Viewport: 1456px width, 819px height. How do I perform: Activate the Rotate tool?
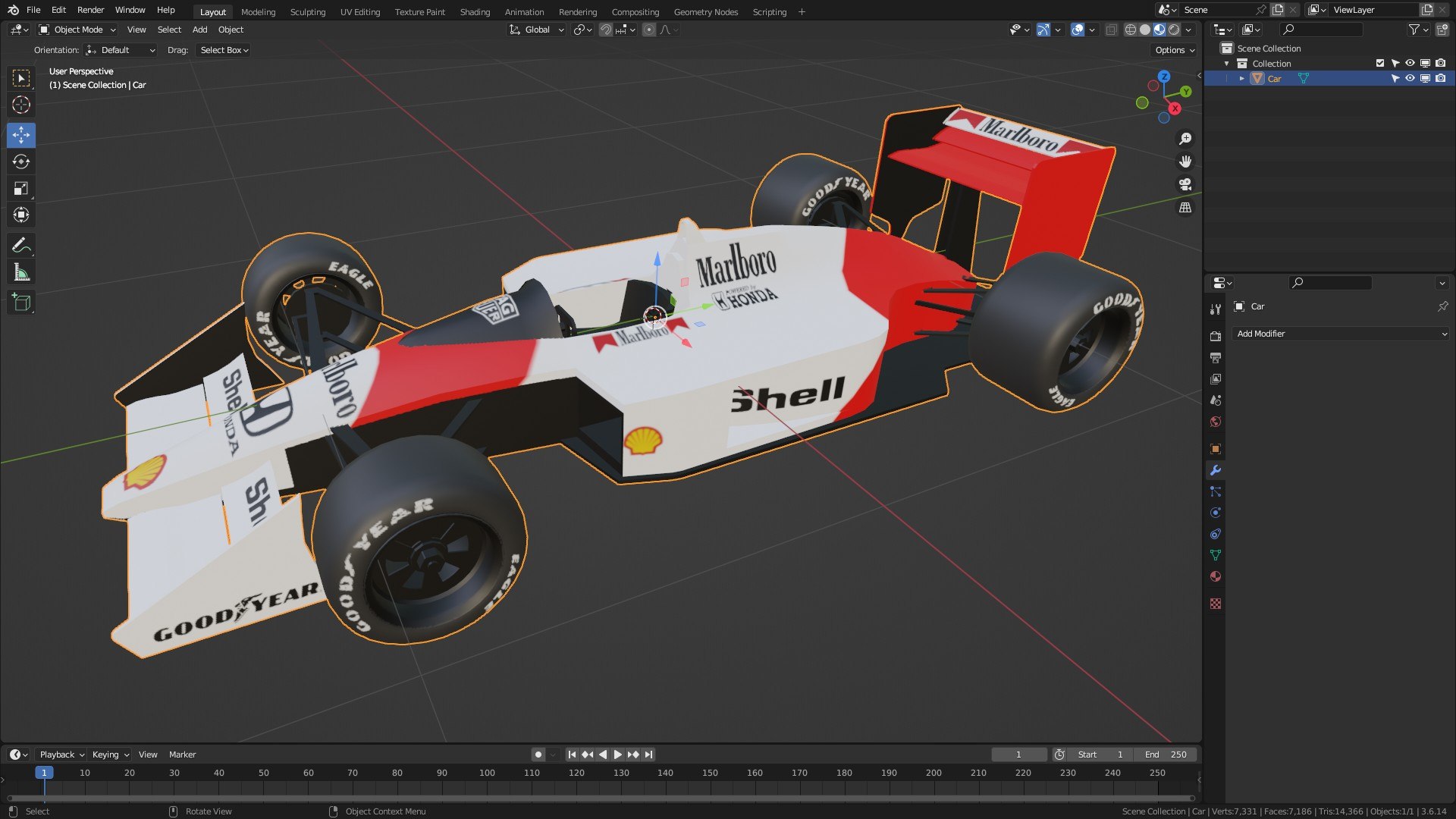coord(21,162)
